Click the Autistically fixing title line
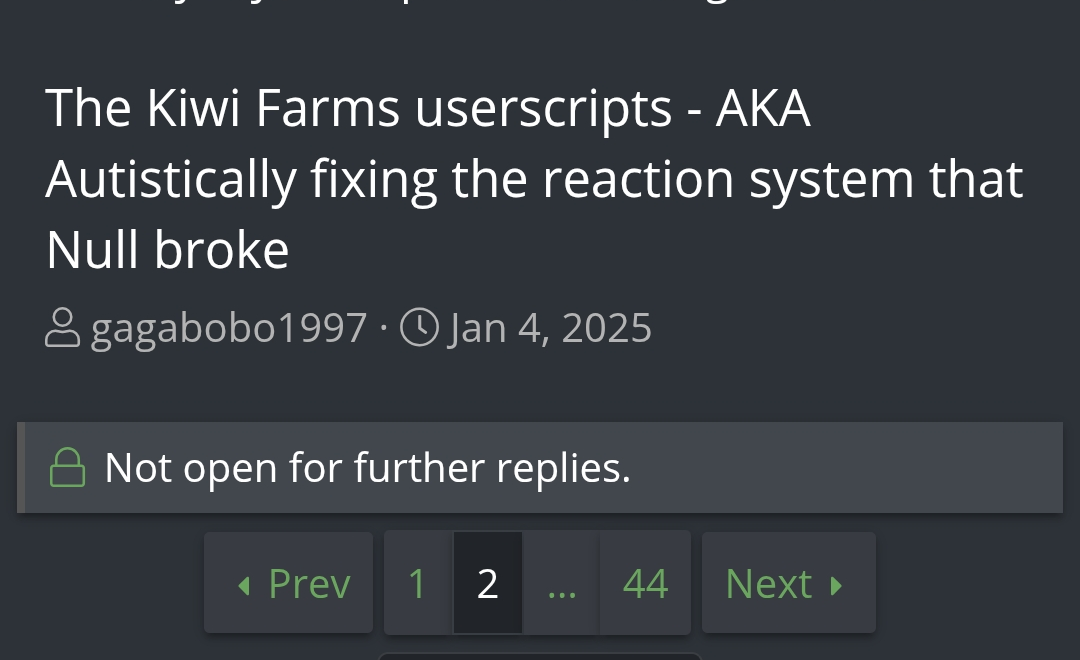Image resolution: width=1080 pixels, height=660 pixels. [x=534, y=179]
